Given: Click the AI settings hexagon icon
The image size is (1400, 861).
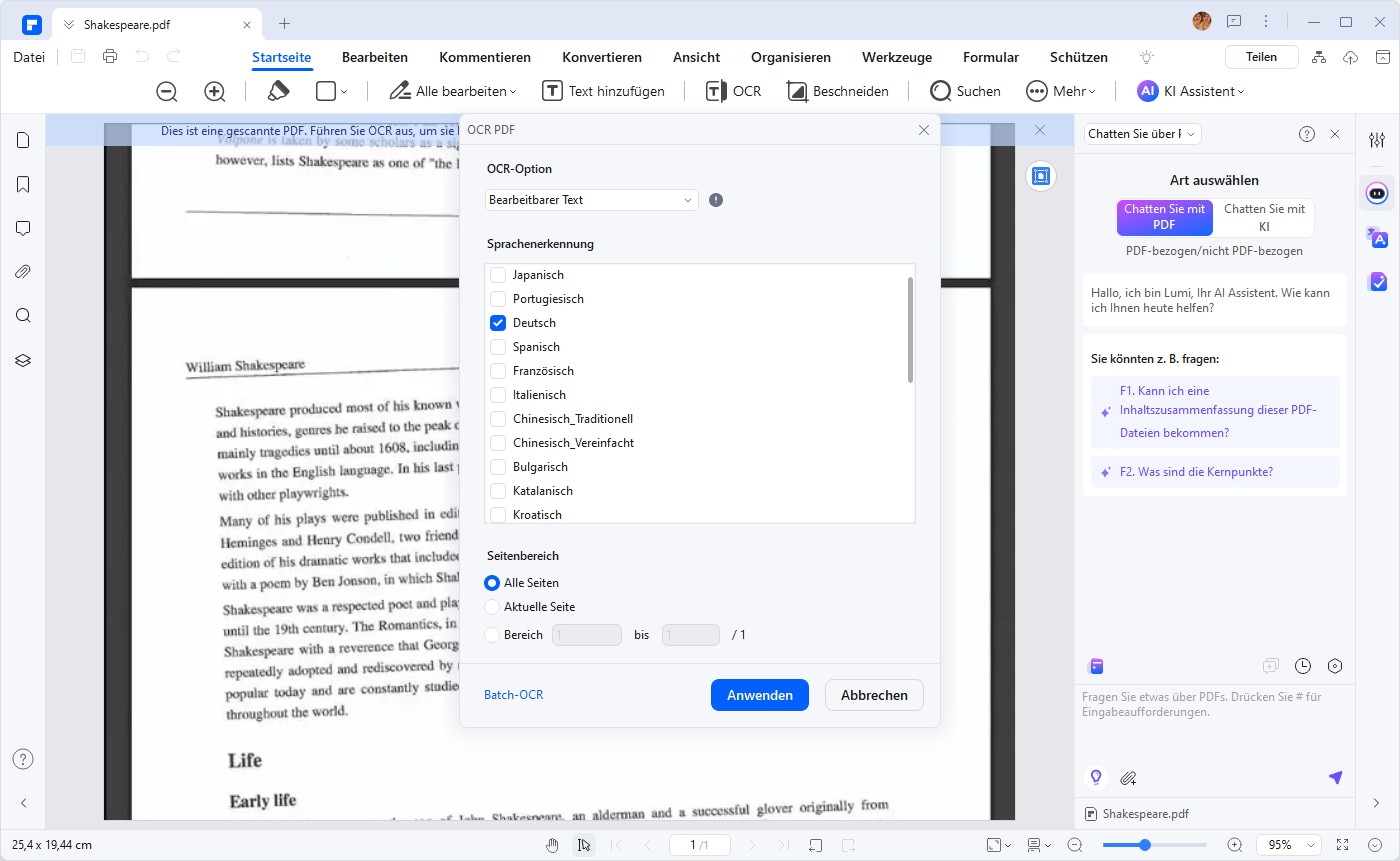Looking at the screenshot, I should click(1335, 666).
